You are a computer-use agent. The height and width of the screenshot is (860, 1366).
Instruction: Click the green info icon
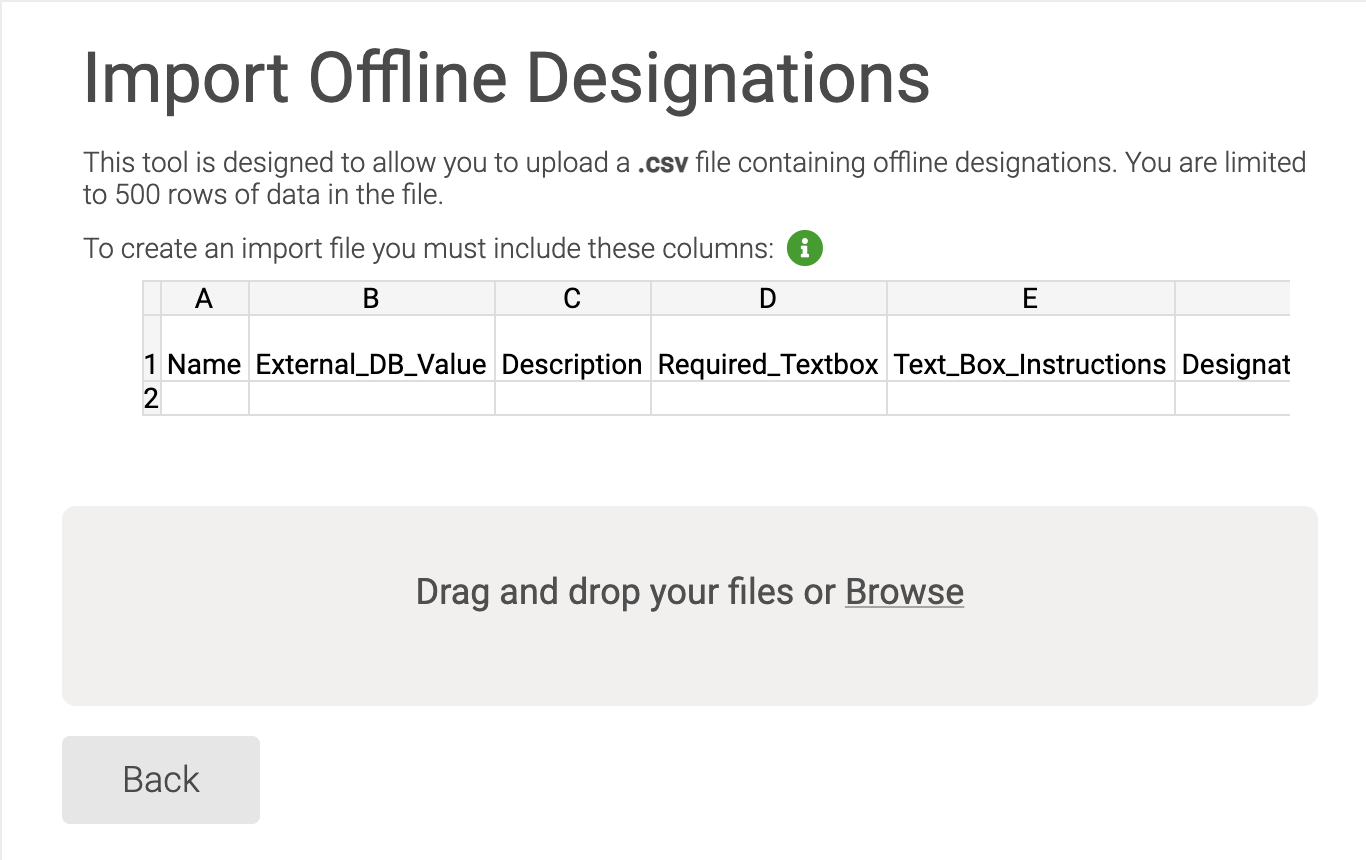click(x=804, y=248)
